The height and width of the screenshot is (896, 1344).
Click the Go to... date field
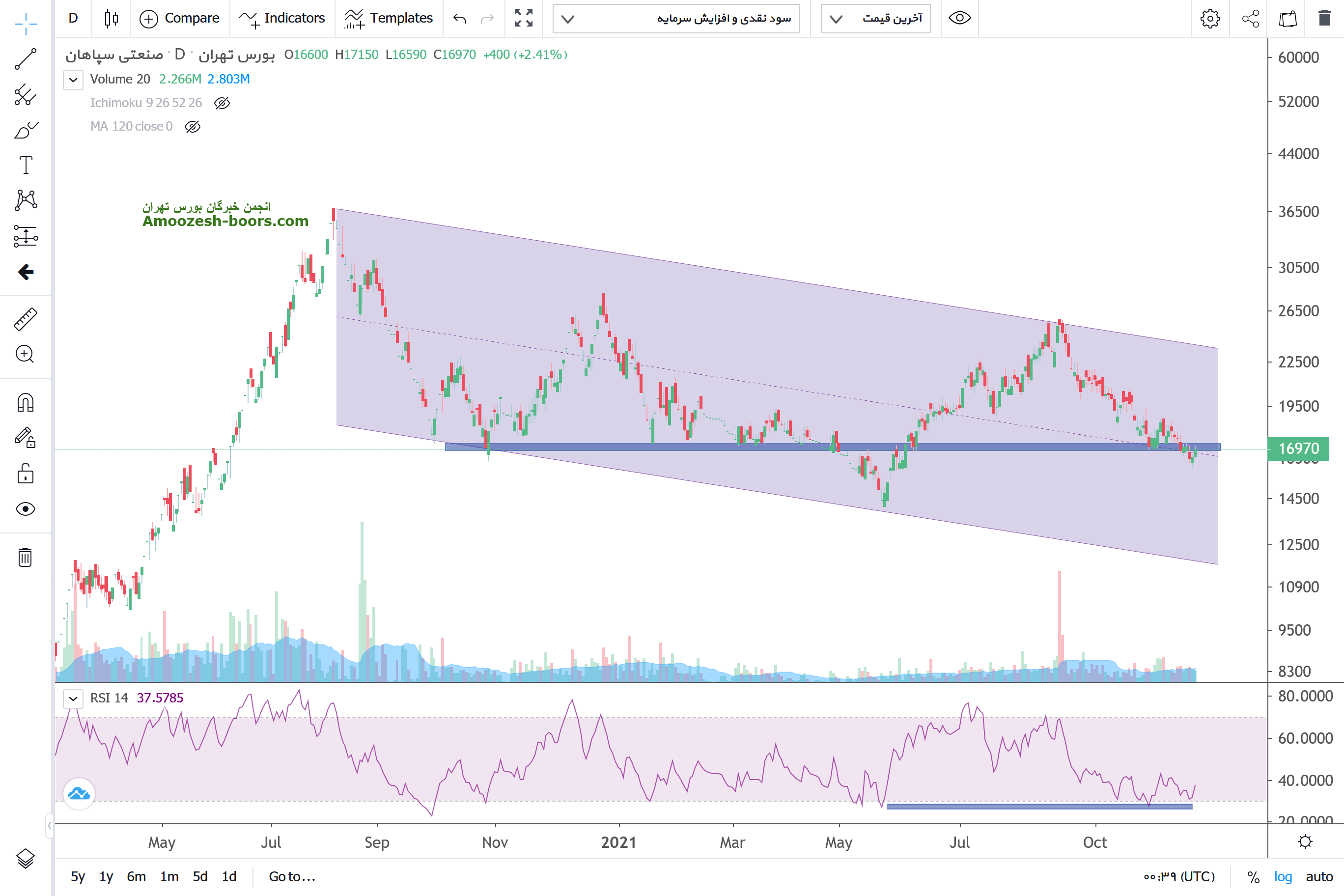292,876
